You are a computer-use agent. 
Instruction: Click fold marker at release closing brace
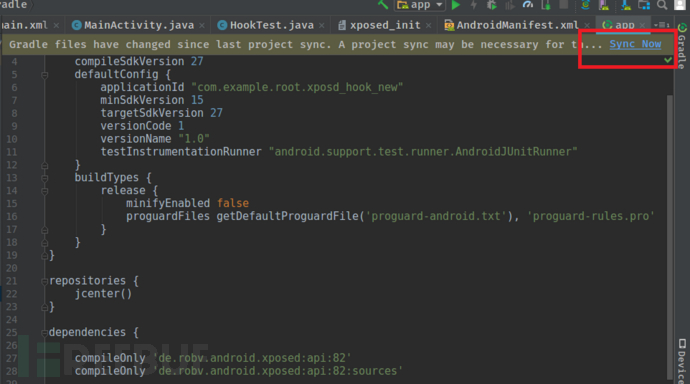tap(44, 230)
